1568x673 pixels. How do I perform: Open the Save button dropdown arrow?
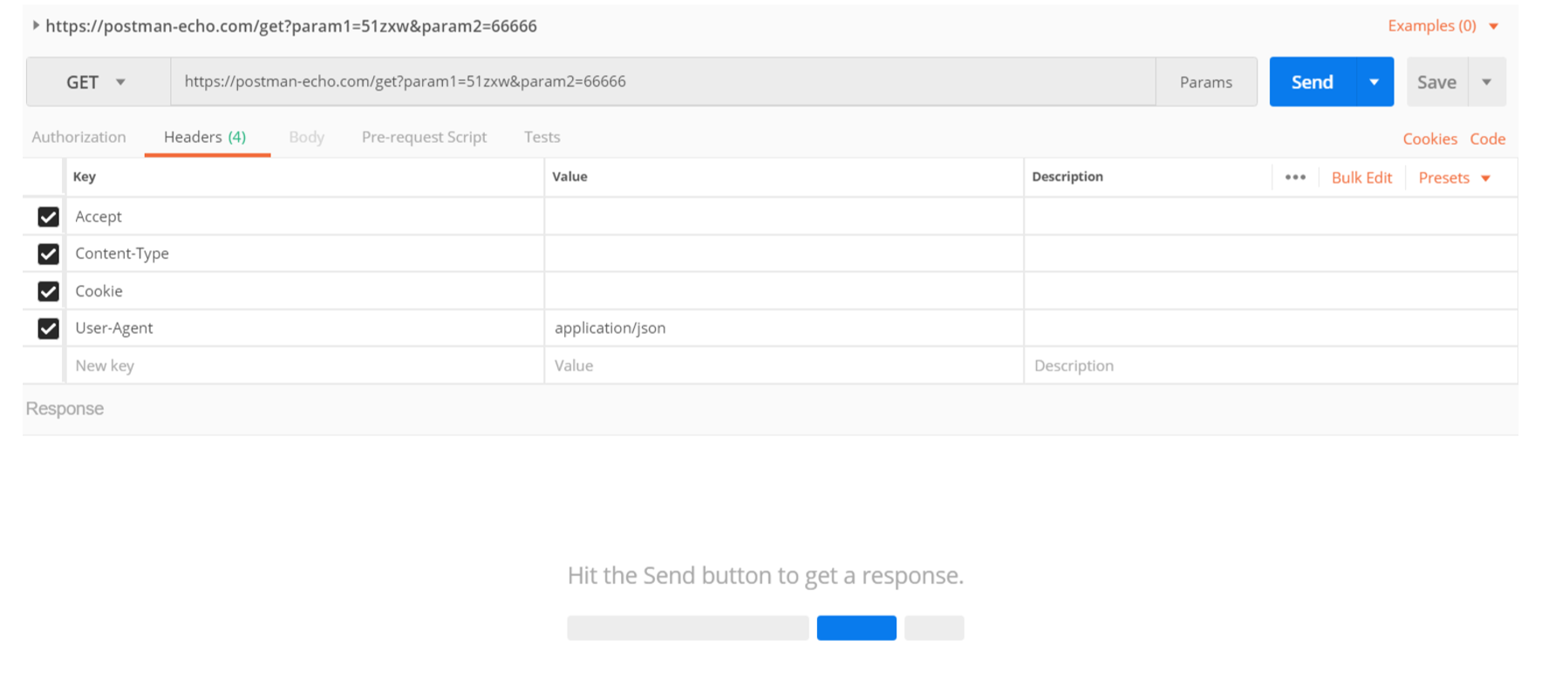click(1487, 82)
